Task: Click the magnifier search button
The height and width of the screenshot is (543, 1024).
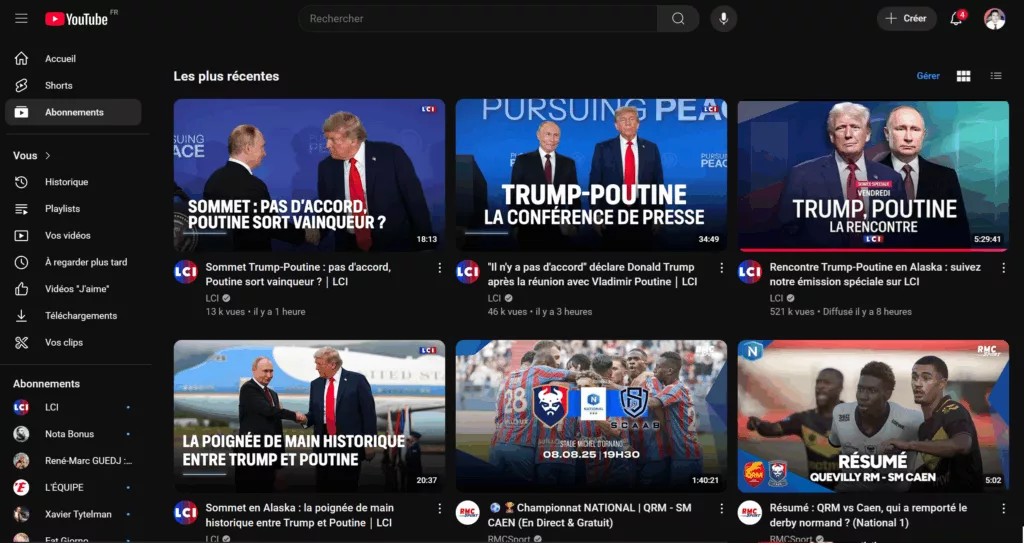Action: [678, 18]
